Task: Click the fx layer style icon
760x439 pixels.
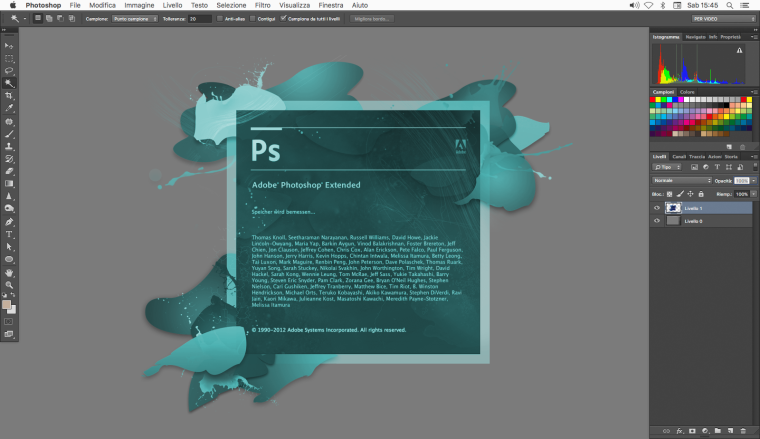Action: click(680, 430)
